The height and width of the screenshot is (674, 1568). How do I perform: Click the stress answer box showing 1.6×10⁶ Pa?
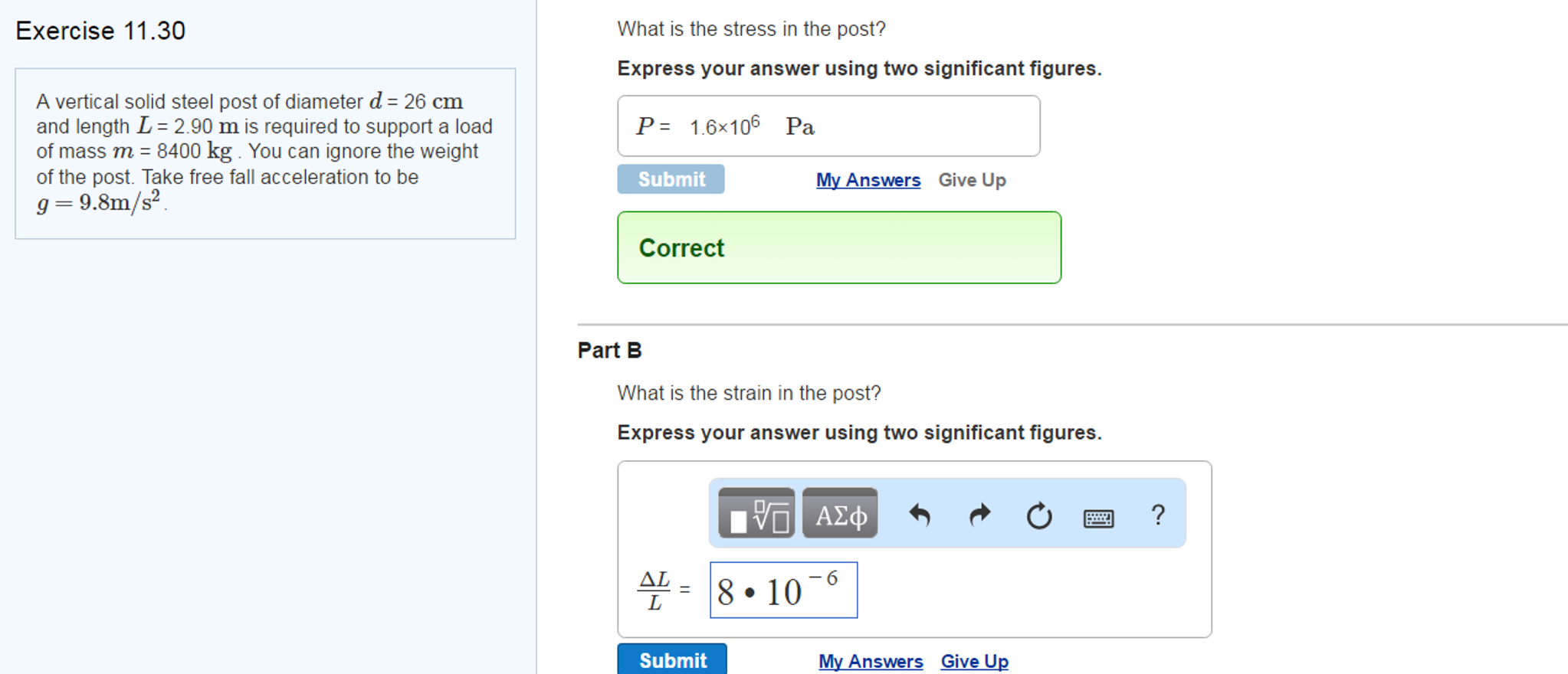coord(828,126)
